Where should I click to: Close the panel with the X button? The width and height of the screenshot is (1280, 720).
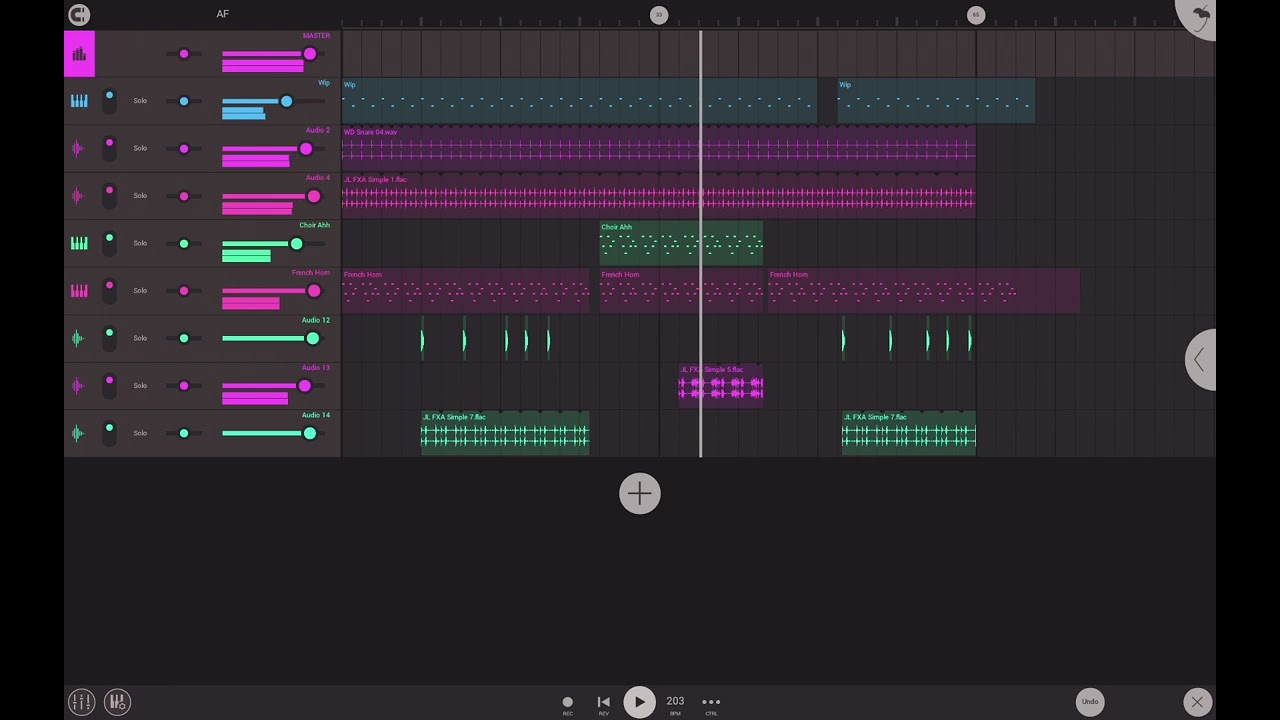1197,702
